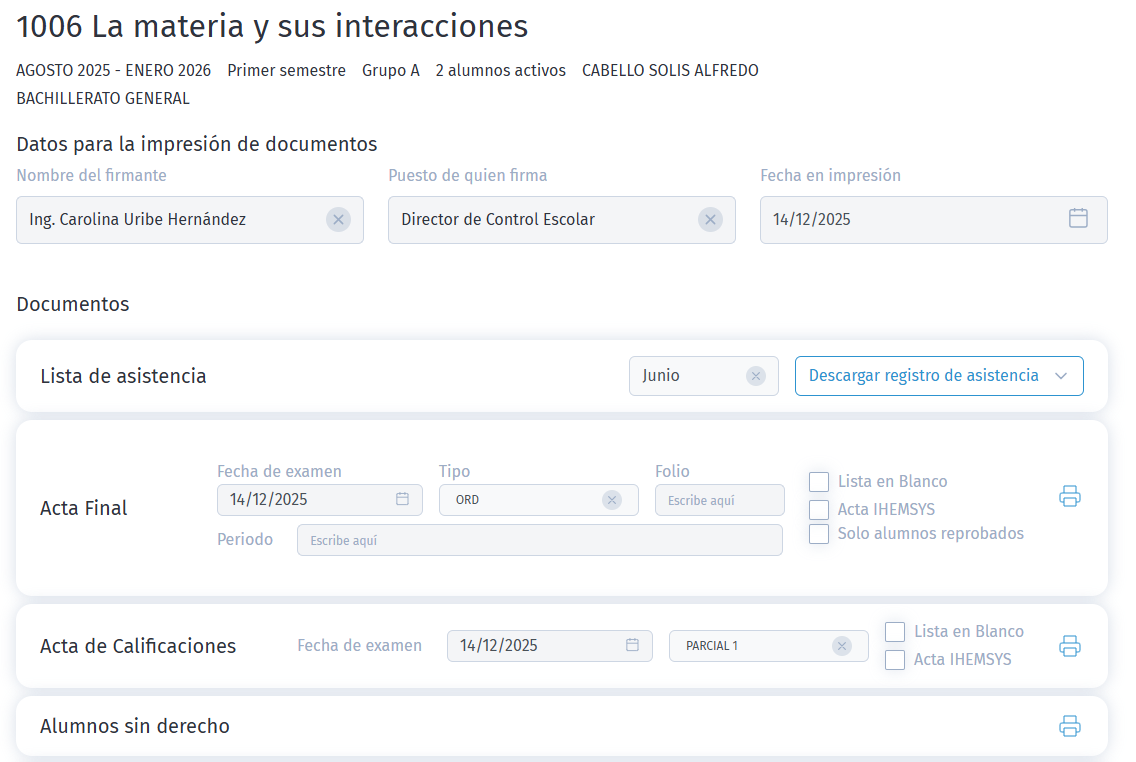Image resolution: width=1136 pixels, height=762 pixels.
Task: Clear the Puesto de quien firma field
Action: click(710, 219)
